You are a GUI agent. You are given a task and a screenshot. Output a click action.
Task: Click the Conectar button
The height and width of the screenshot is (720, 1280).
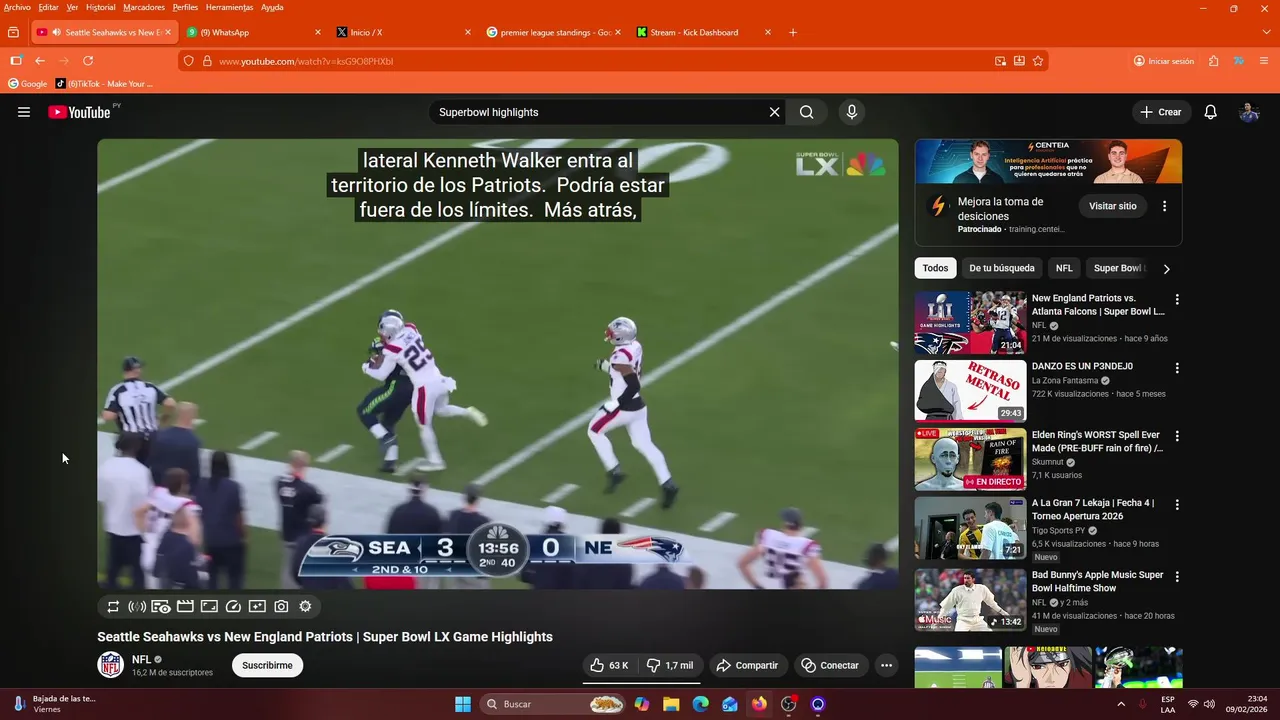pyautogui.click(x=831, y=665)
